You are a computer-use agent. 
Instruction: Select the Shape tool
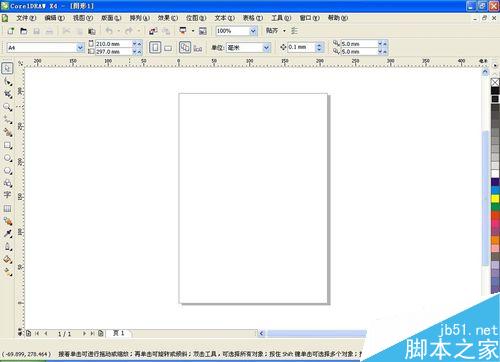click(7, 81)
